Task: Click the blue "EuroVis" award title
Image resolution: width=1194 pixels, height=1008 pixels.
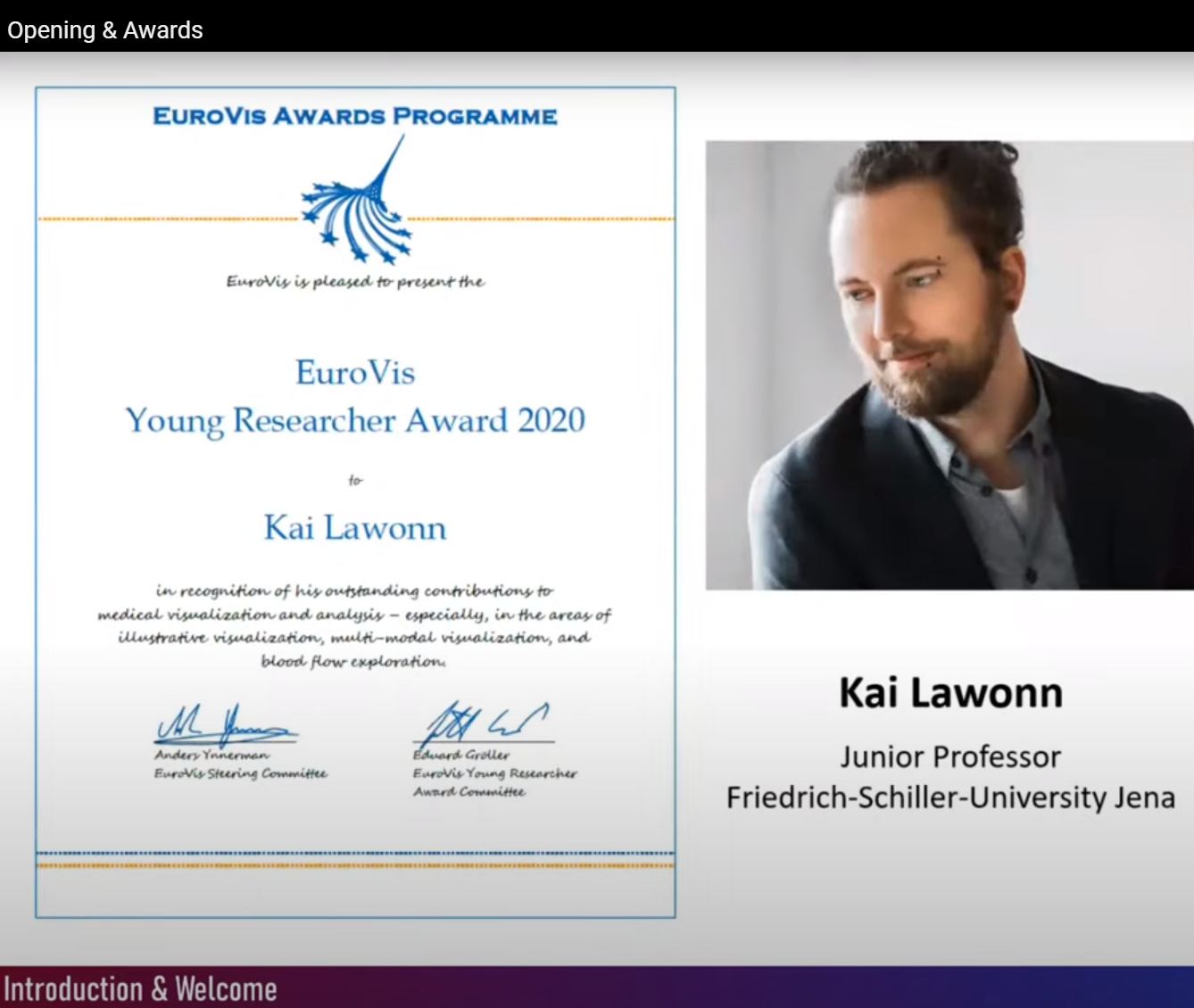Action: coord(355,372)
